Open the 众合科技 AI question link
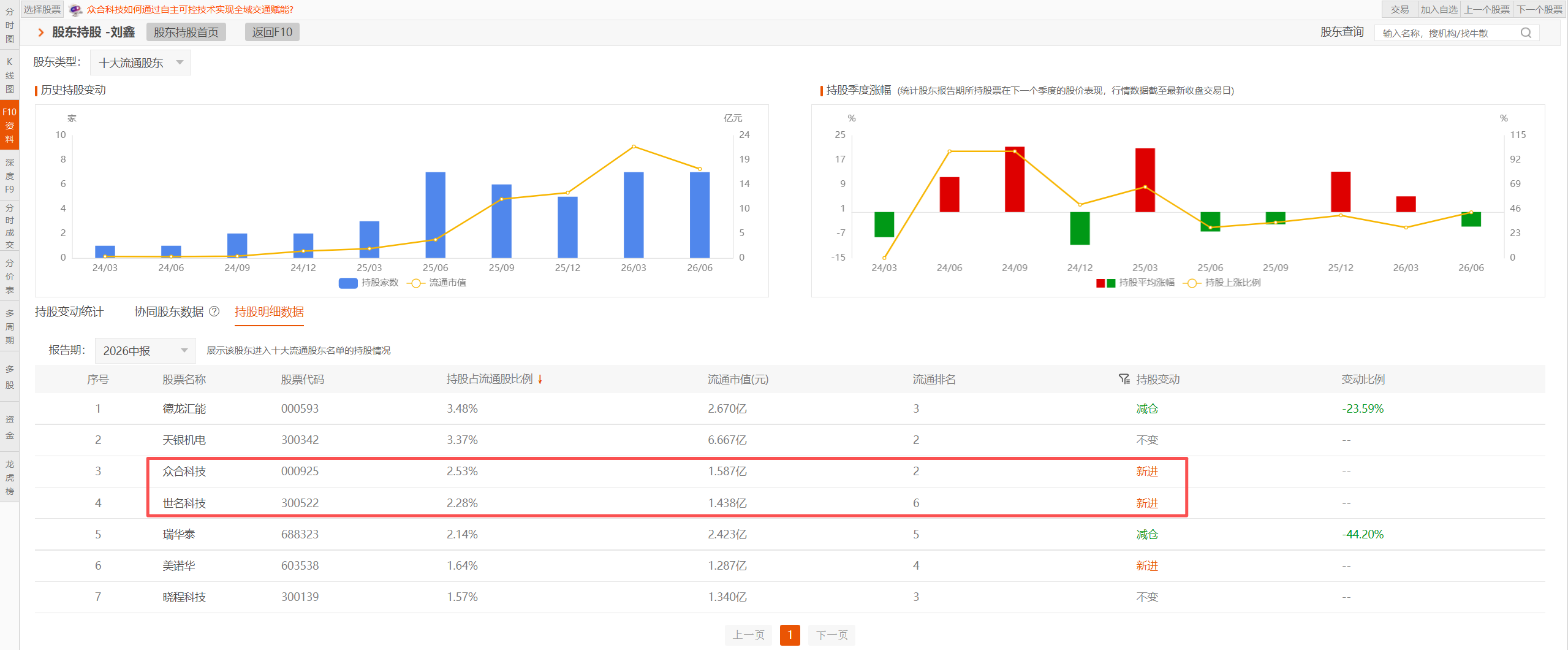This screenshot has height=650, width=1568. tap(190, 10)
